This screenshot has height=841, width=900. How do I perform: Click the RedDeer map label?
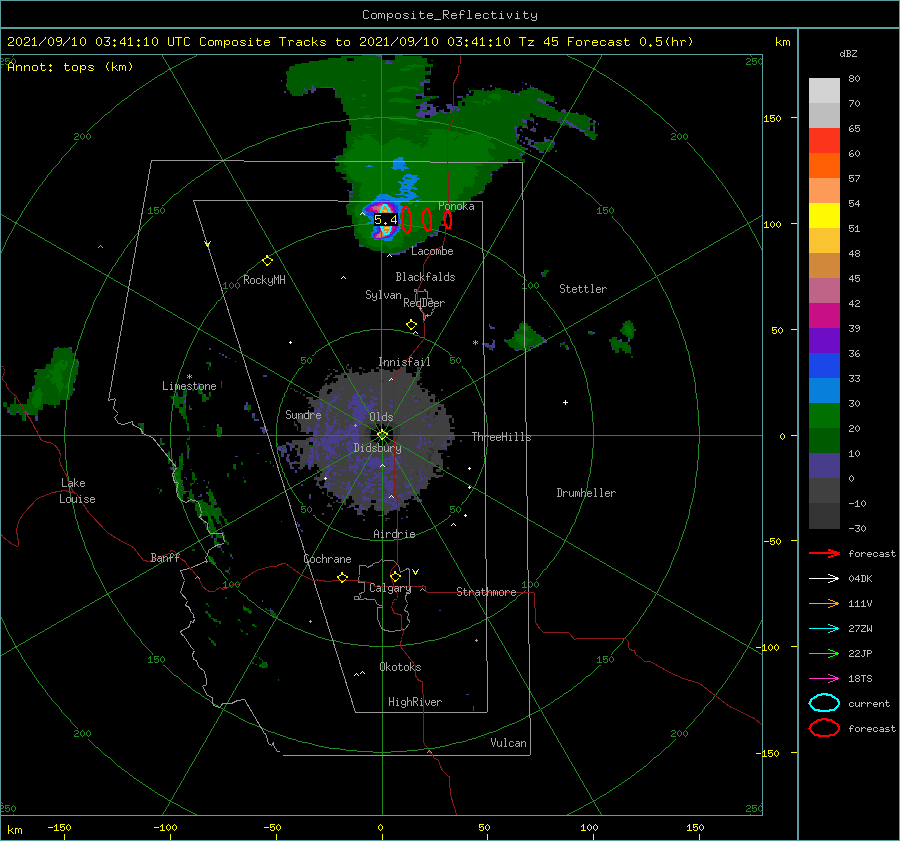coord(424,303)
